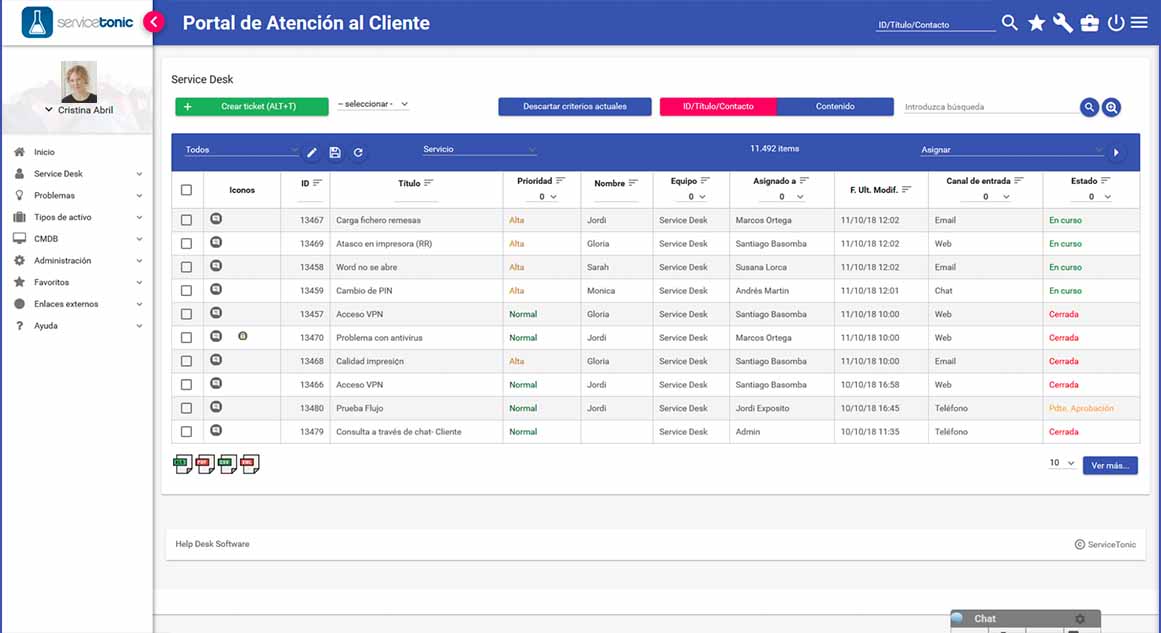Open the Asignar dropdown
This screenshot has width=1161, height=633.
[1011, 150]
